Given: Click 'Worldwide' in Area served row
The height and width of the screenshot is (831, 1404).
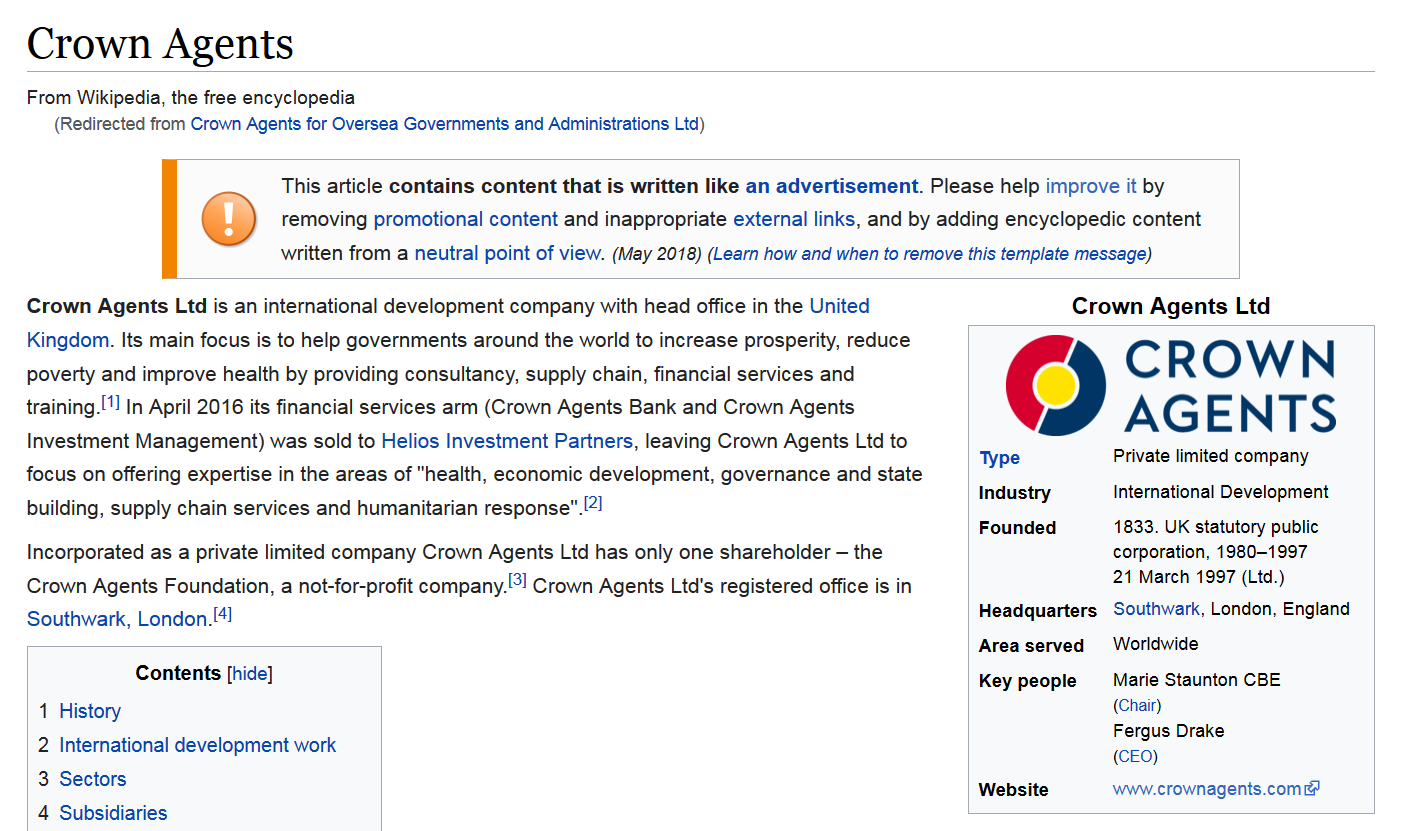Looking at the screenshot, I should click(1156, 644).
